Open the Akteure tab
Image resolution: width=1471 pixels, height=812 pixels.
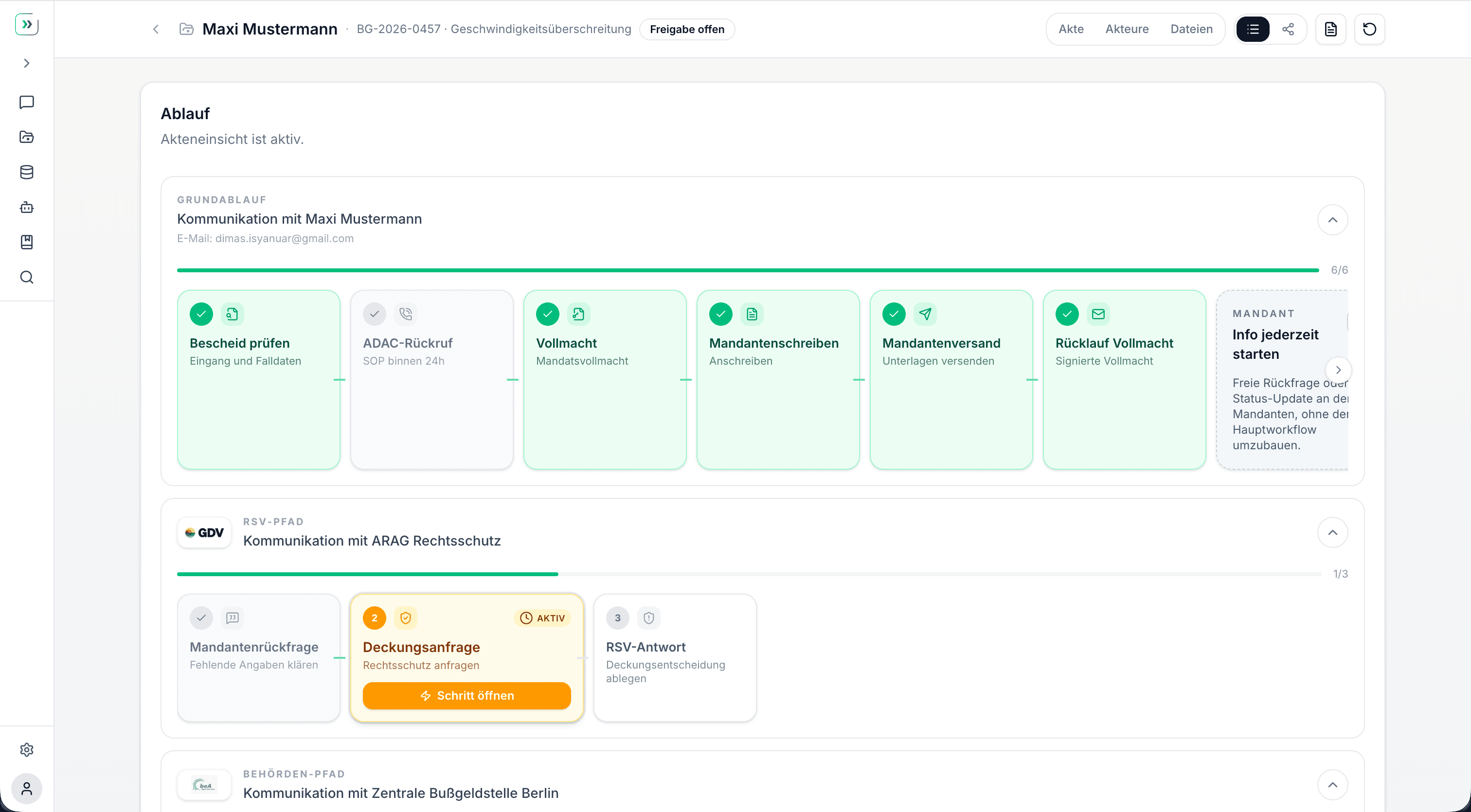[x=1127, y=29]
